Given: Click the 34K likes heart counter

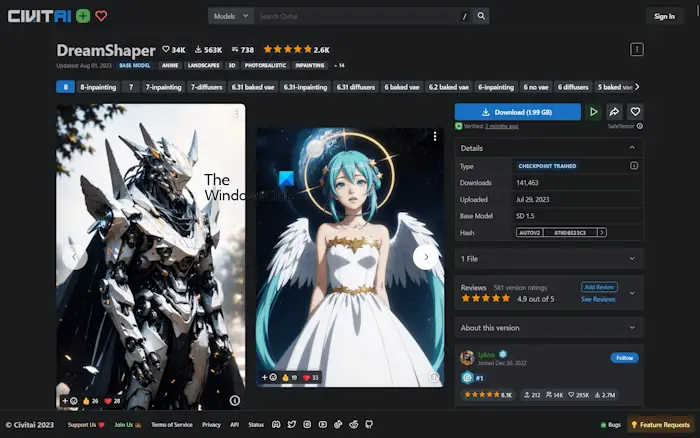Looking at the screenshot, I should click(x=174, y=50).
